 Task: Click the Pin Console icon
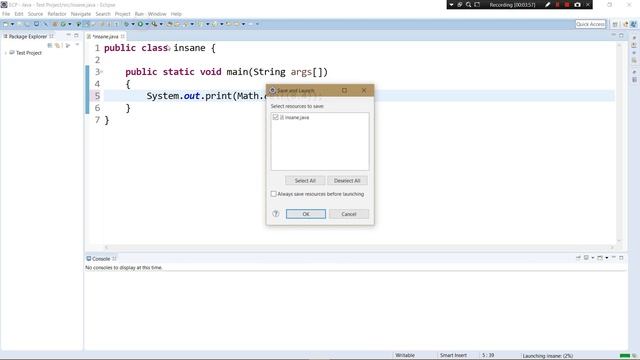coord(578,258)
